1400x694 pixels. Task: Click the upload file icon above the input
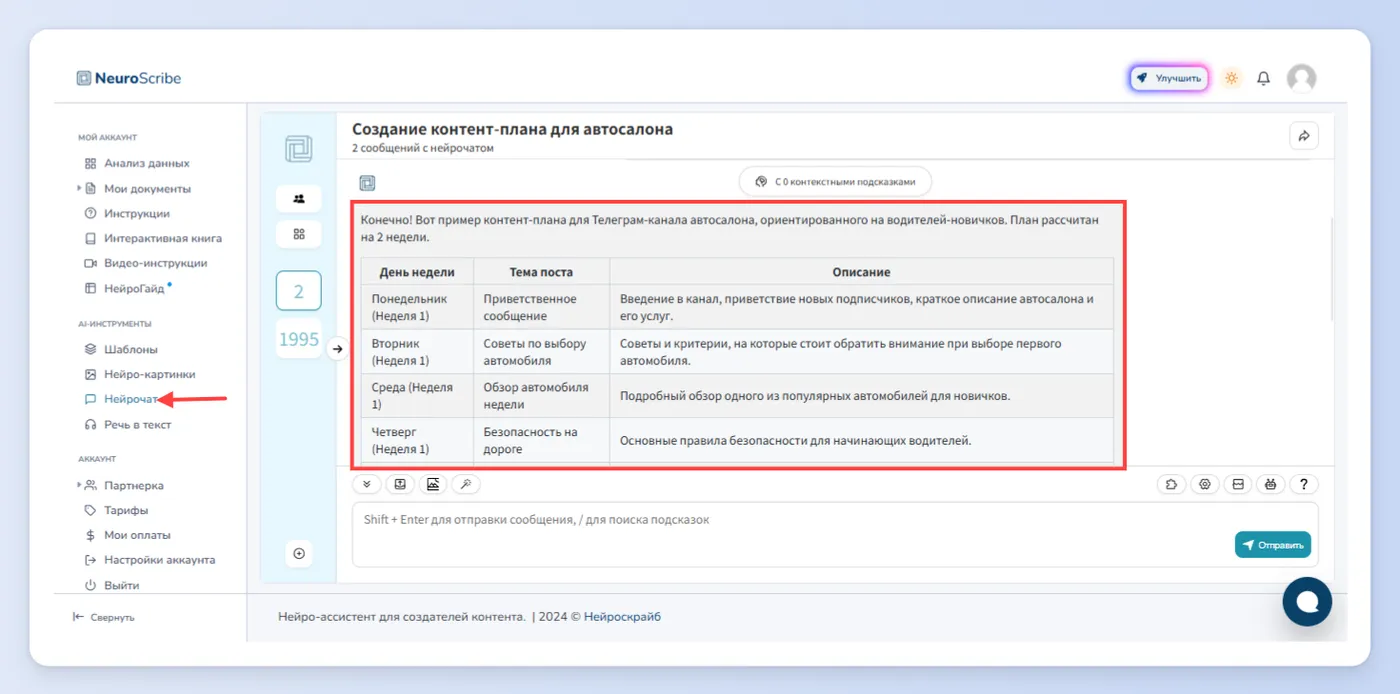400,484
